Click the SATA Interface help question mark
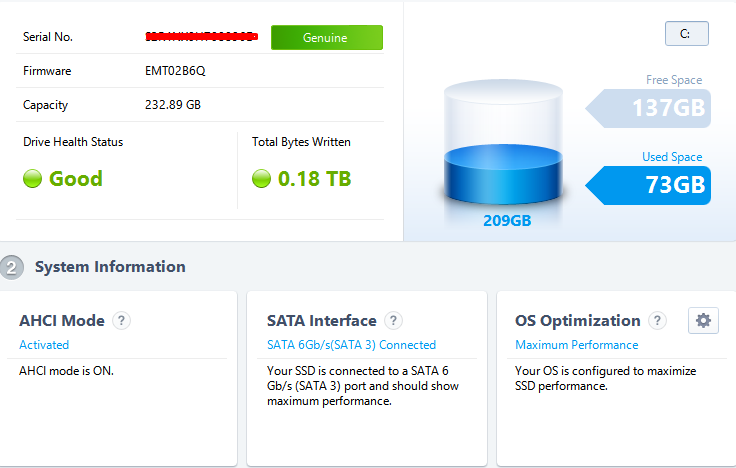This screenshot has width=736, height=468. (x=394, y=321)
